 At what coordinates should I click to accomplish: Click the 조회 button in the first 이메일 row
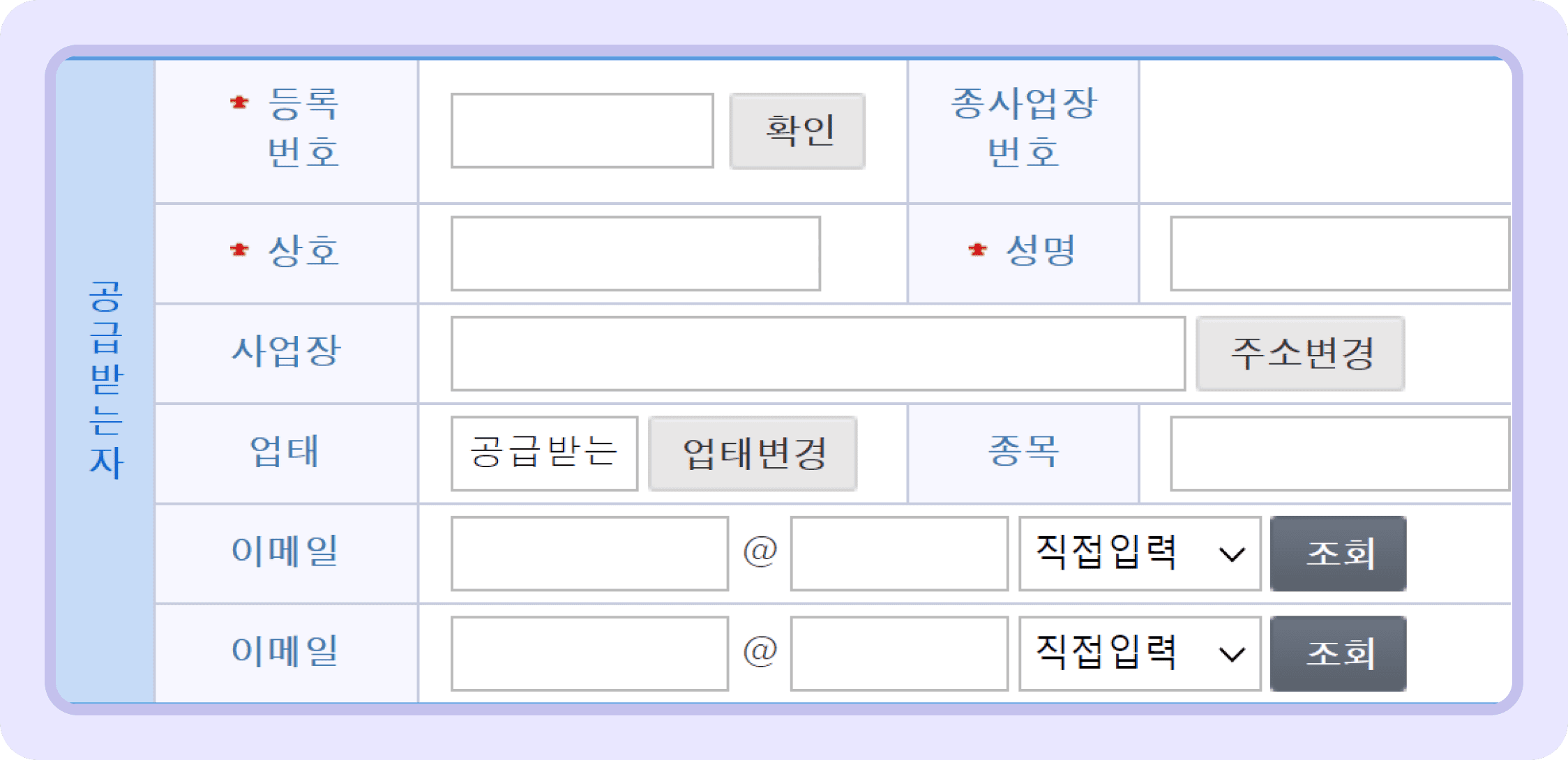pos(1337,553)
